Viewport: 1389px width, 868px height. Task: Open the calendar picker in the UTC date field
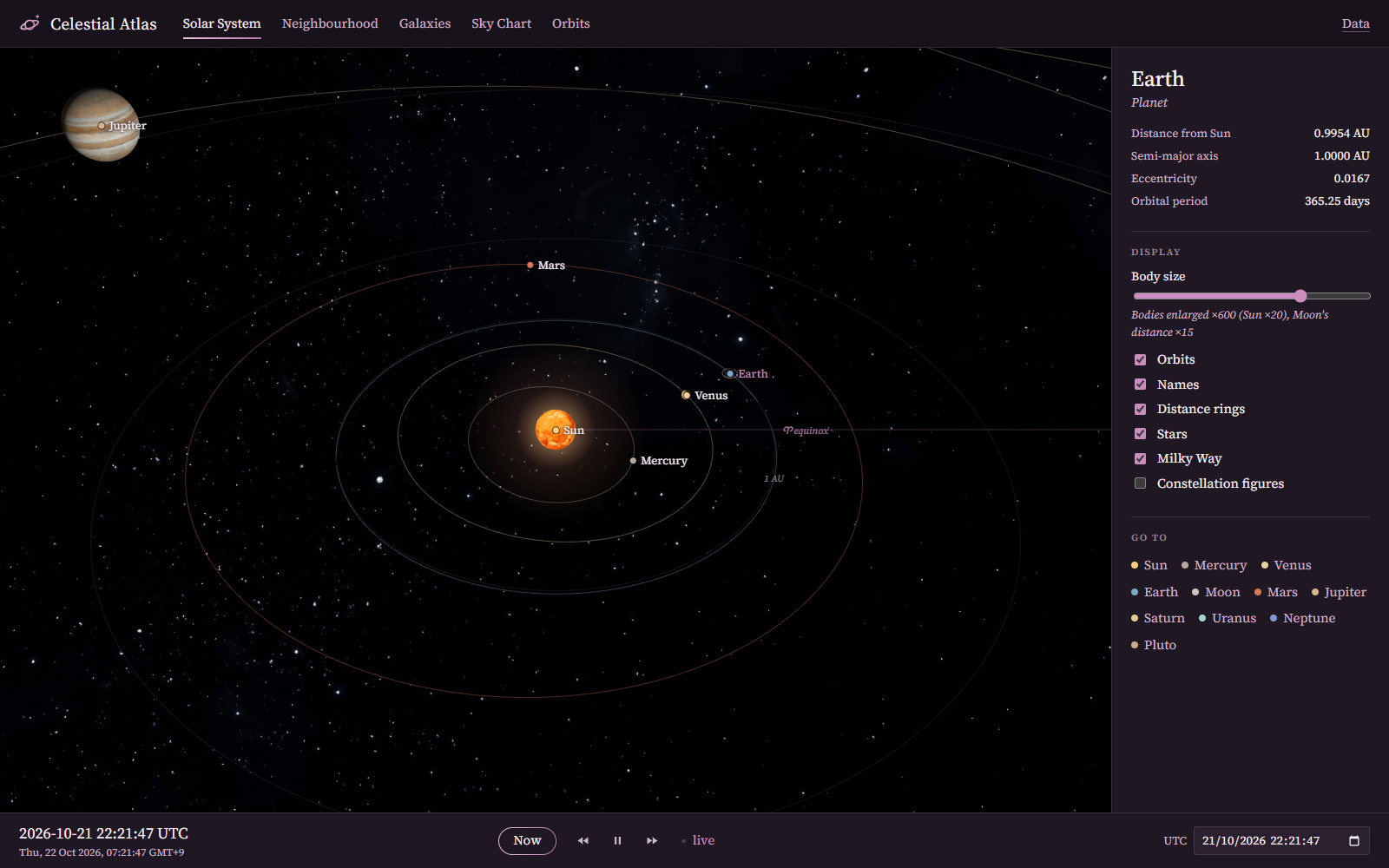1354,840
